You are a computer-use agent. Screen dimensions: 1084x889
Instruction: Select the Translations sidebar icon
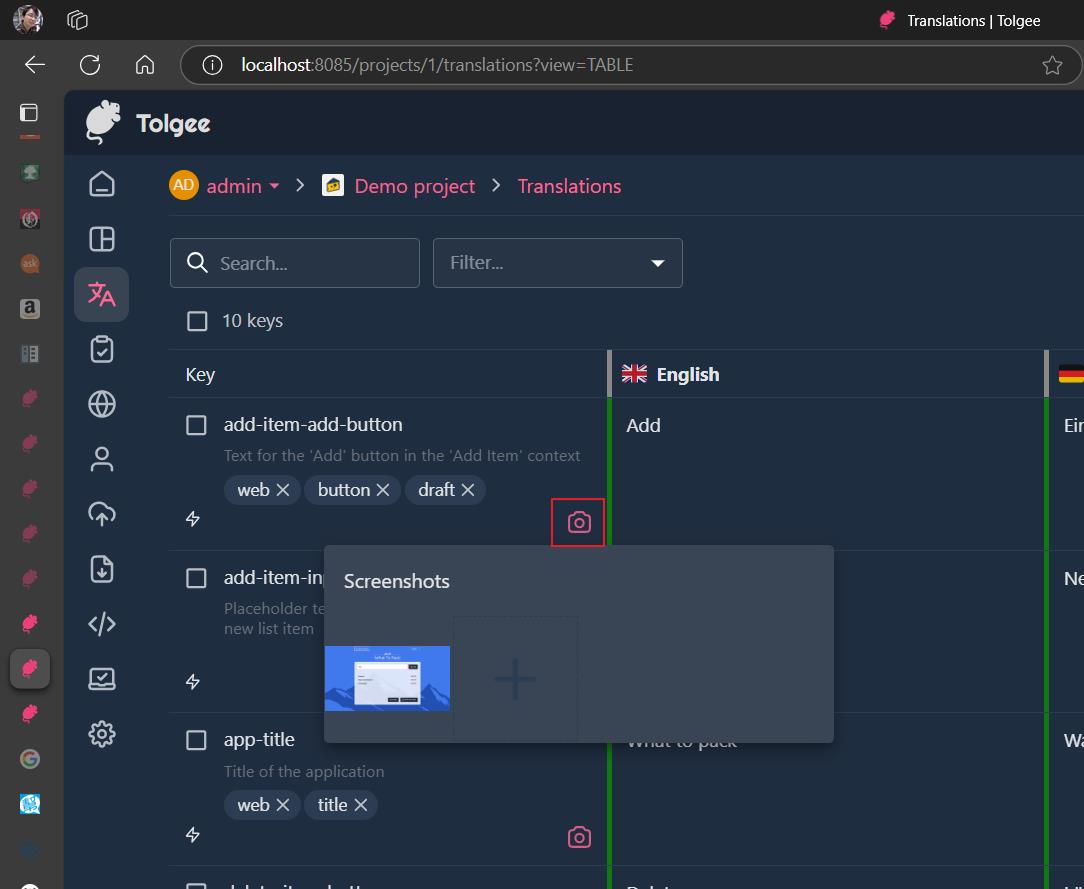point(102,294)
